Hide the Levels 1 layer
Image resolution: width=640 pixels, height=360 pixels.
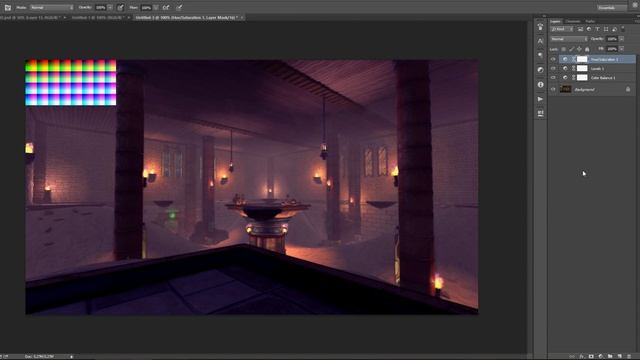tap(553, 69)
